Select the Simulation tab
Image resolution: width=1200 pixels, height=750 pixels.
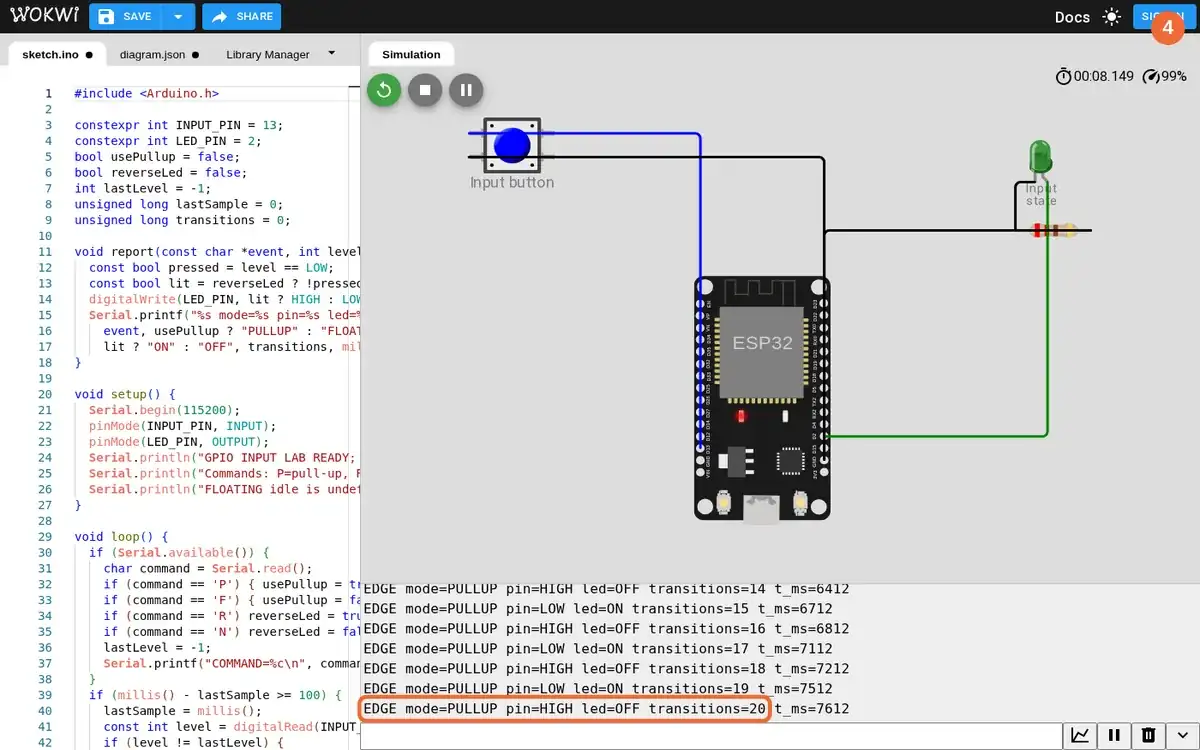click(411, 55)
